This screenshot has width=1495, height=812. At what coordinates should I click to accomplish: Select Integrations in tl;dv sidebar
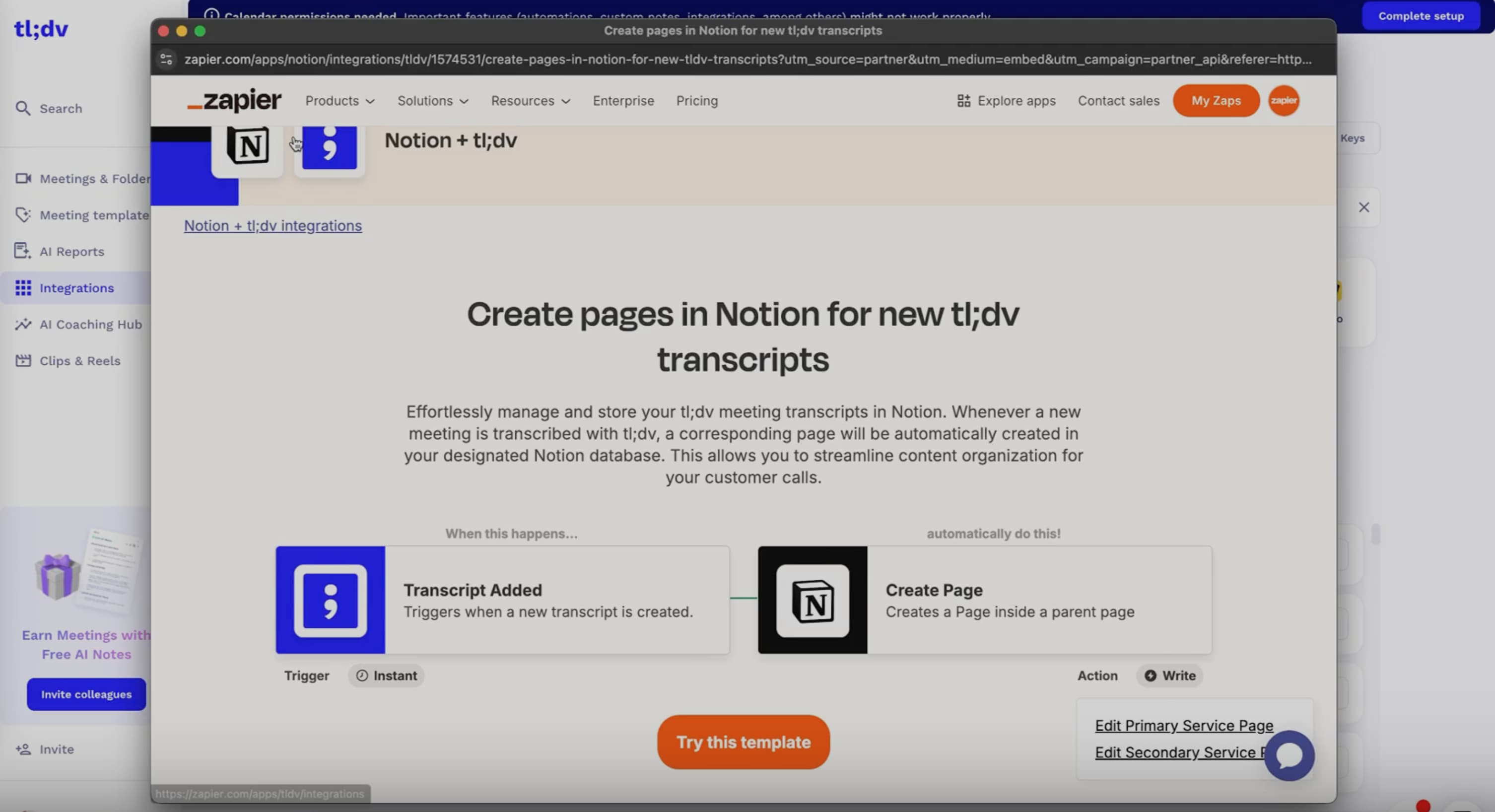[x=76, y=288]
